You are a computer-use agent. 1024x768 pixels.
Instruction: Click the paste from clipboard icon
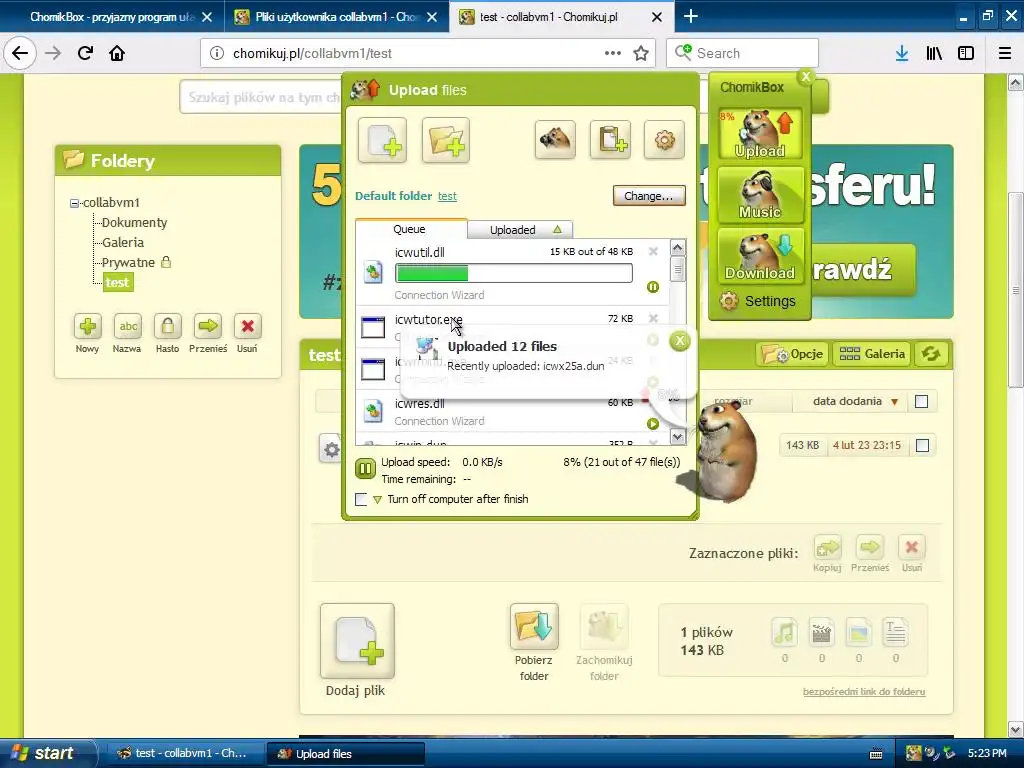coord(611,139)
